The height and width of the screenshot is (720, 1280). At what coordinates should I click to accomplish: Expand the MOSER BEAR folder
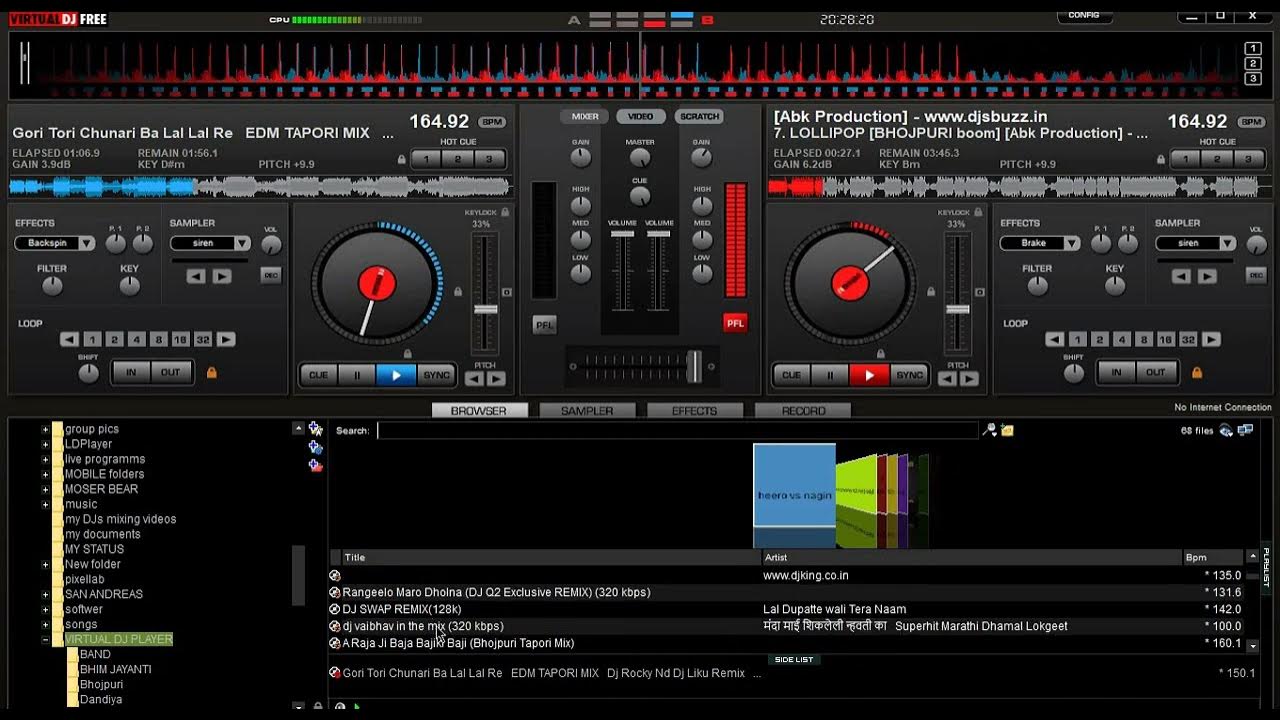pyautogui.click(x=45, y=489)
